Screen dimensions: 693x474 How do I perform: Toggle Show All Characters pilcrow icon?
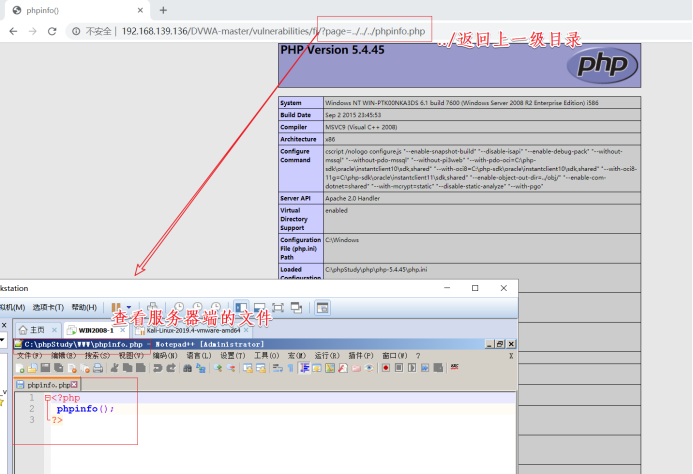290,368
